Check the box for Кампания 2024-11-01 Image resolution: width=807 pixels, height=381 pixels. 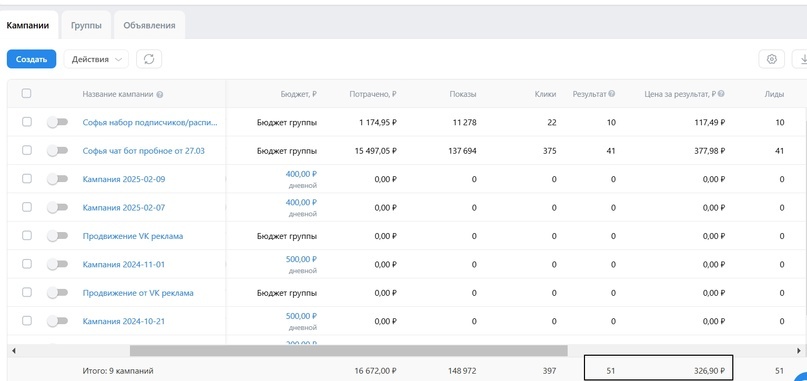[x=26, y=264]
